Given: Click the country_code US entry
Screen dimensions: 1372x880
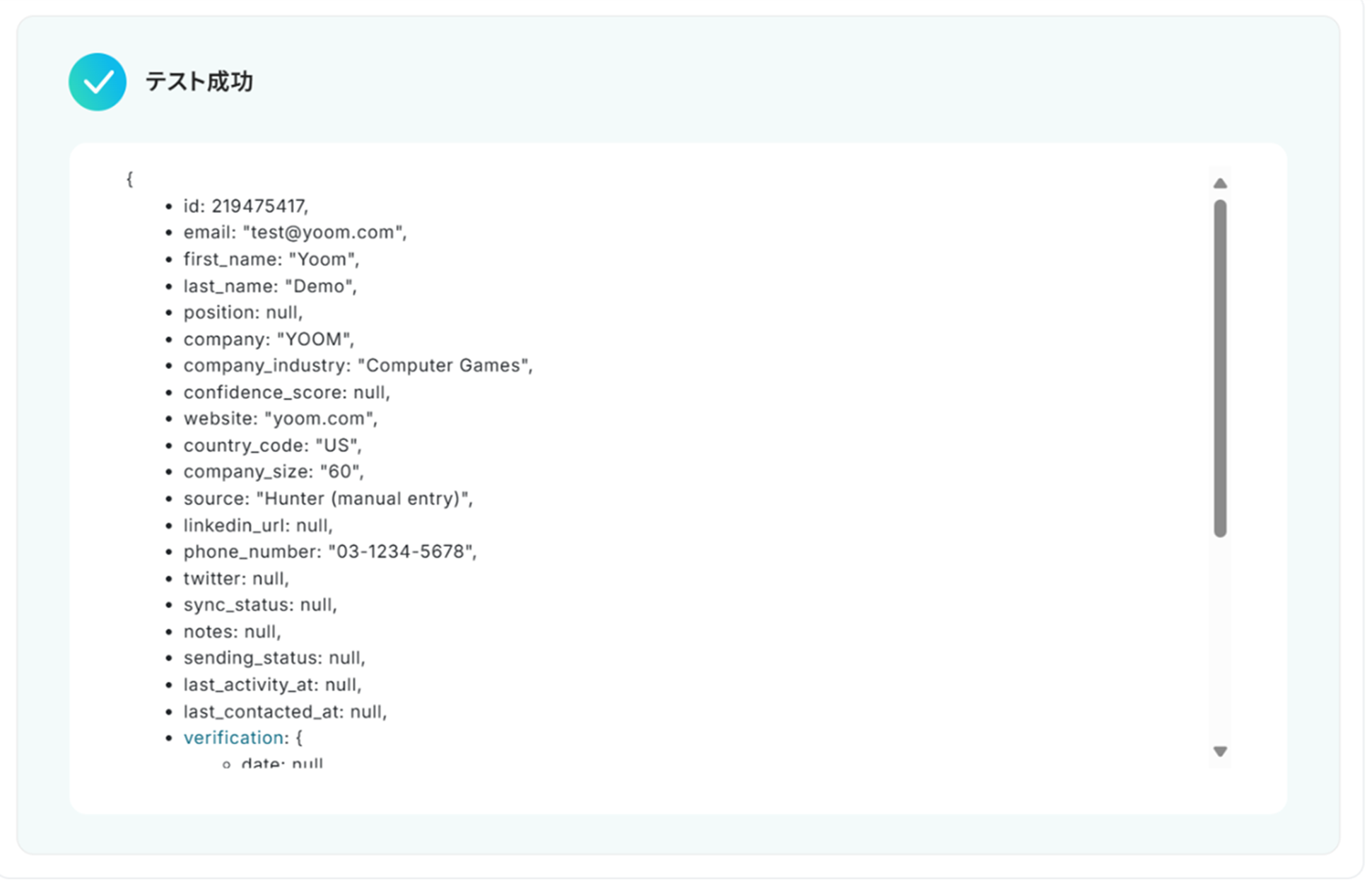Looking at the screenshot, I should tap(272, 445).
